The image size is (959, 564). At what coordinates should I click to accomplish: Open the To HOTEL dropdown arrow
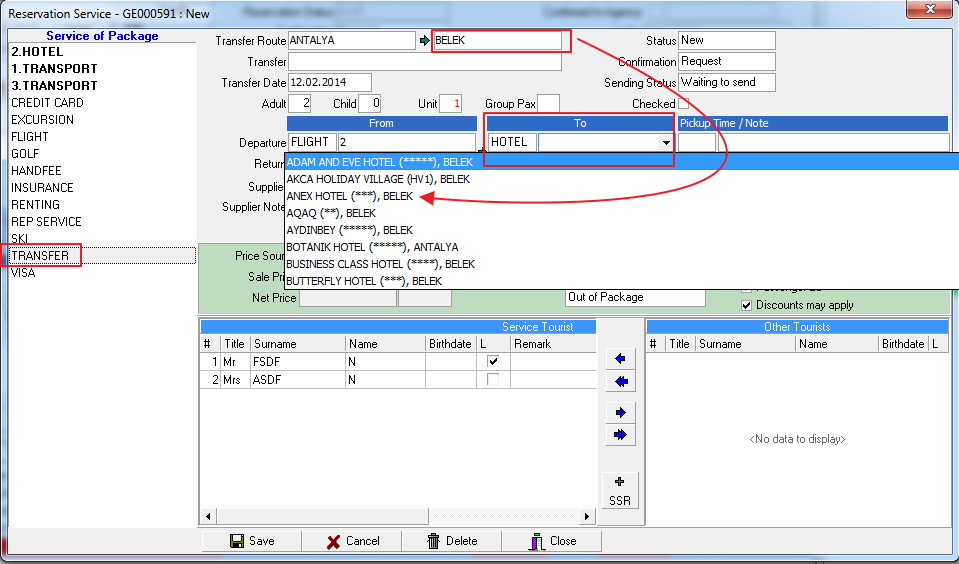coord(666,143)
